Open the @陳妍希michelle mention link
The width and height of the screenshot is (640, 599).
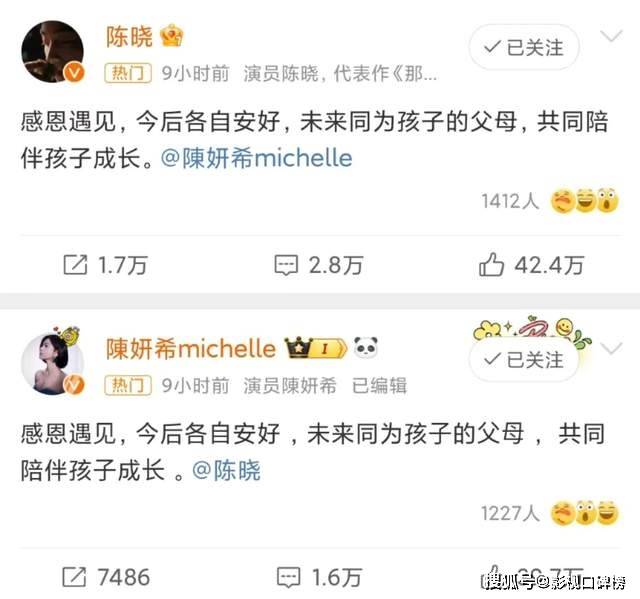point(256,158)
